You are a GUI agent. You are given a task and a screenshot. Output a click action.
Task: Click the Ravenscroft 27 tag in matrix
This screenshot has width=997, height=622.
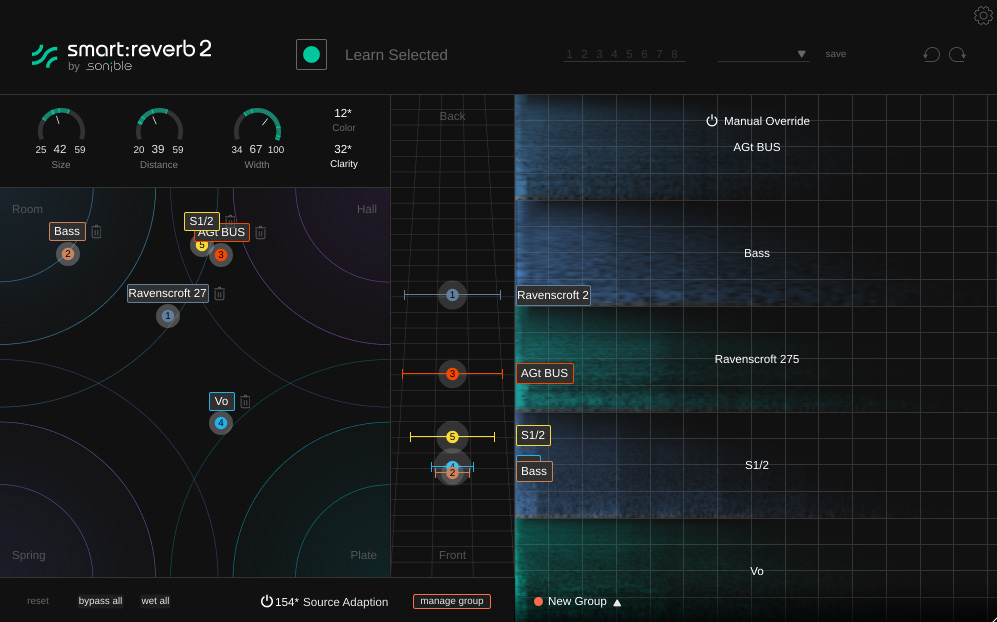click(168, 293)
